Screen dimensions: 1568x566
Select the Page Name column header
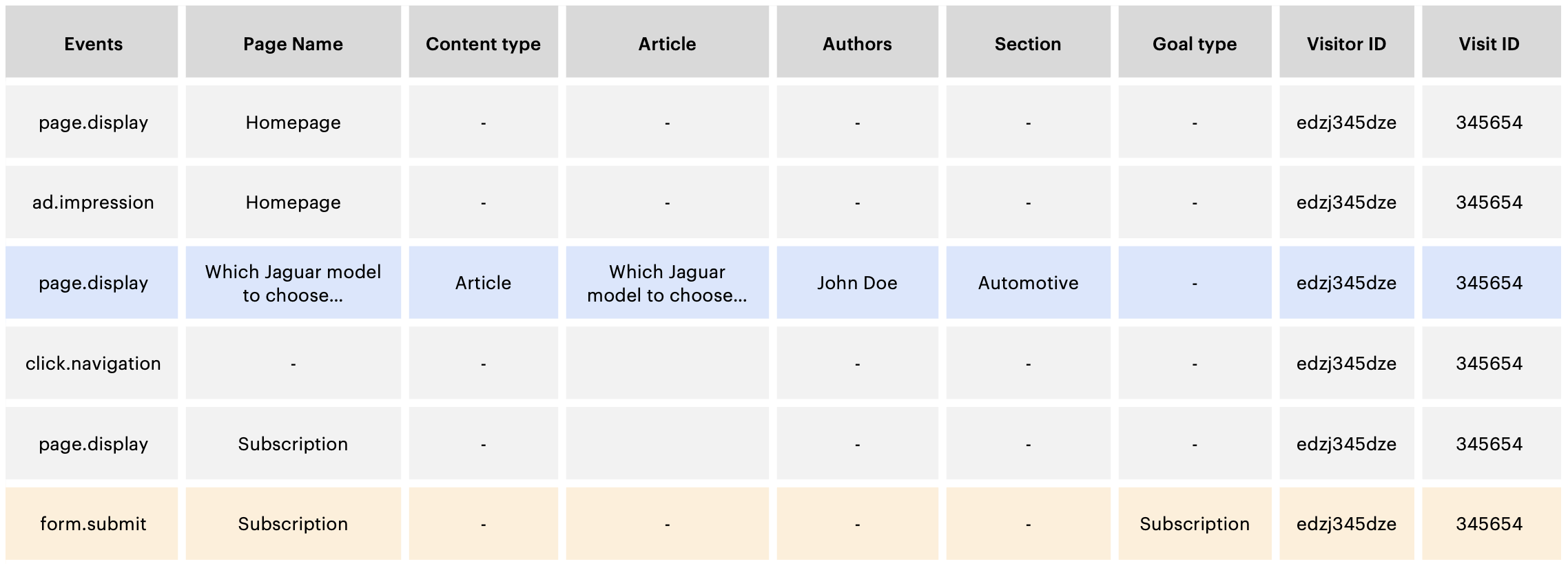tap(293, 44)
